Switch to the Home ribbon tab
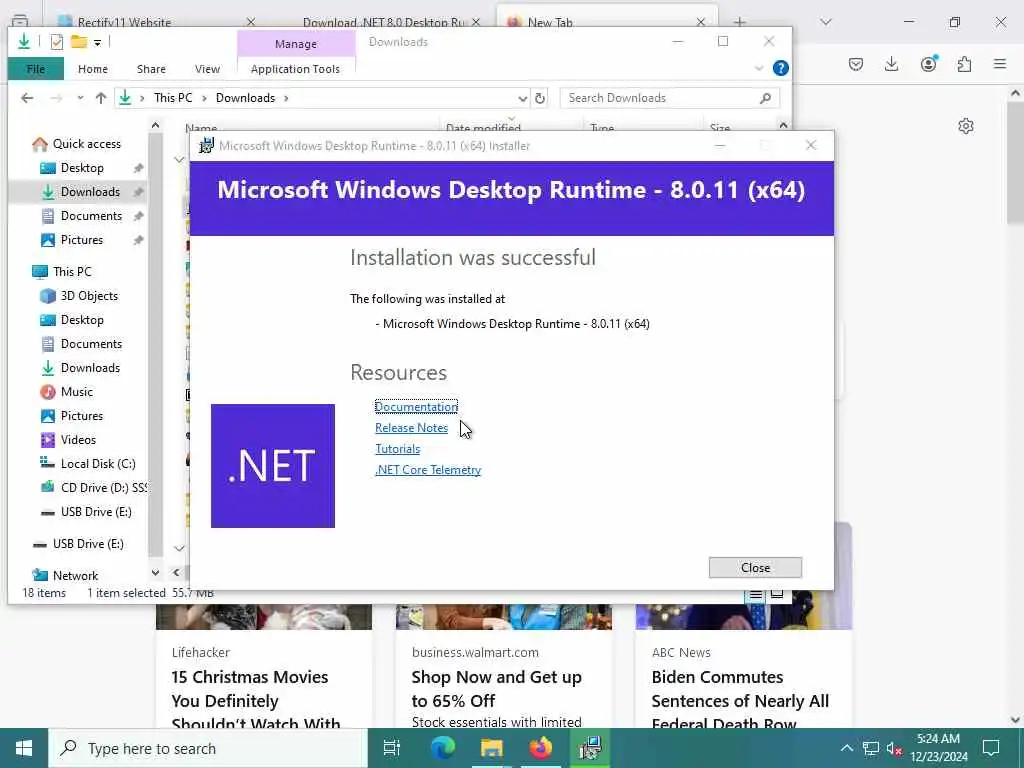The image size is (1024, 768). (x=93, y=69)
